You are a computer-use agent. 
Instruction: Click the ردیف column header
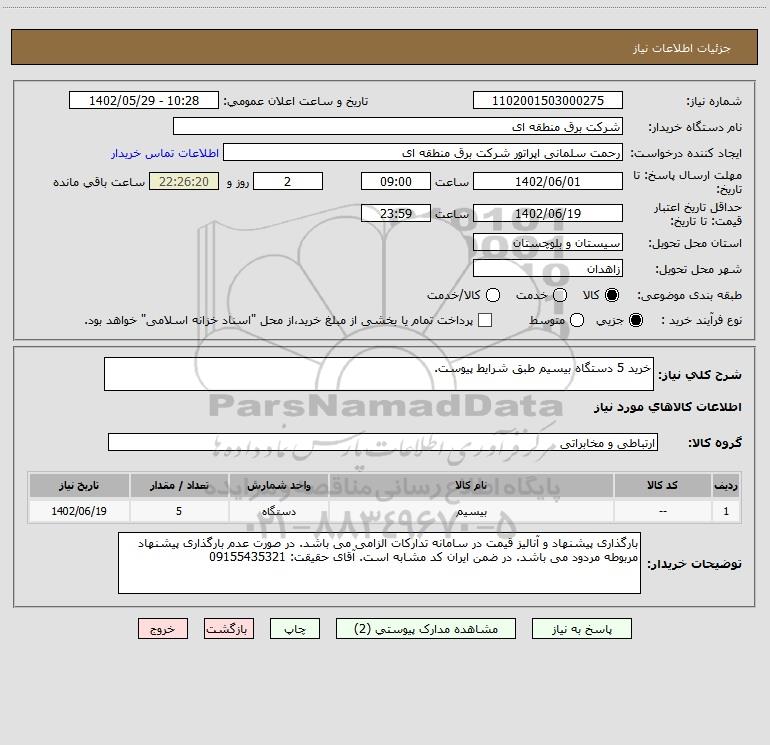pyautogui.click(x=726, y=485)
